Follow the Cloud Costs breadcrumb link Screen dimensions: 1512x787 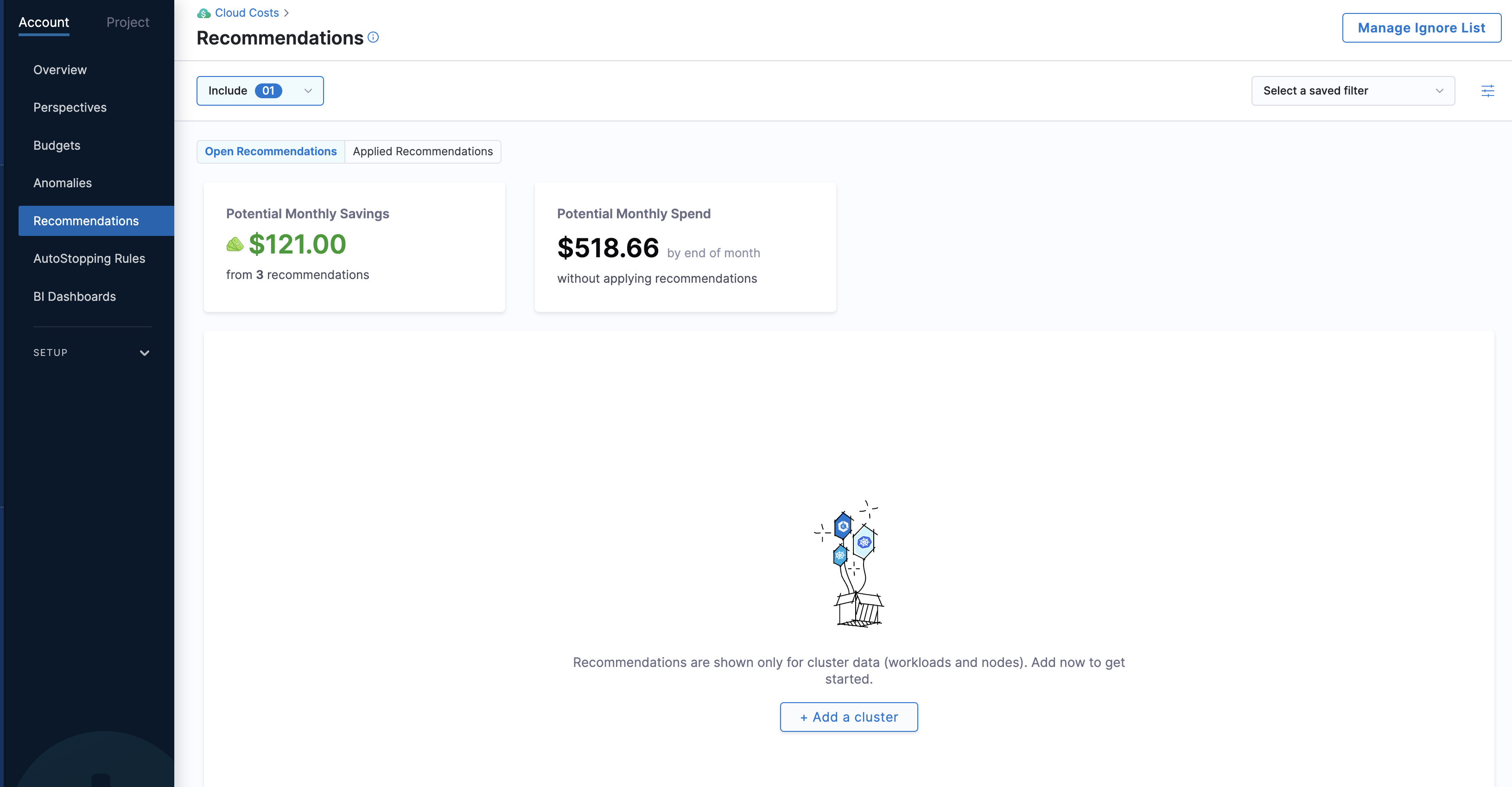pos(247,13)
